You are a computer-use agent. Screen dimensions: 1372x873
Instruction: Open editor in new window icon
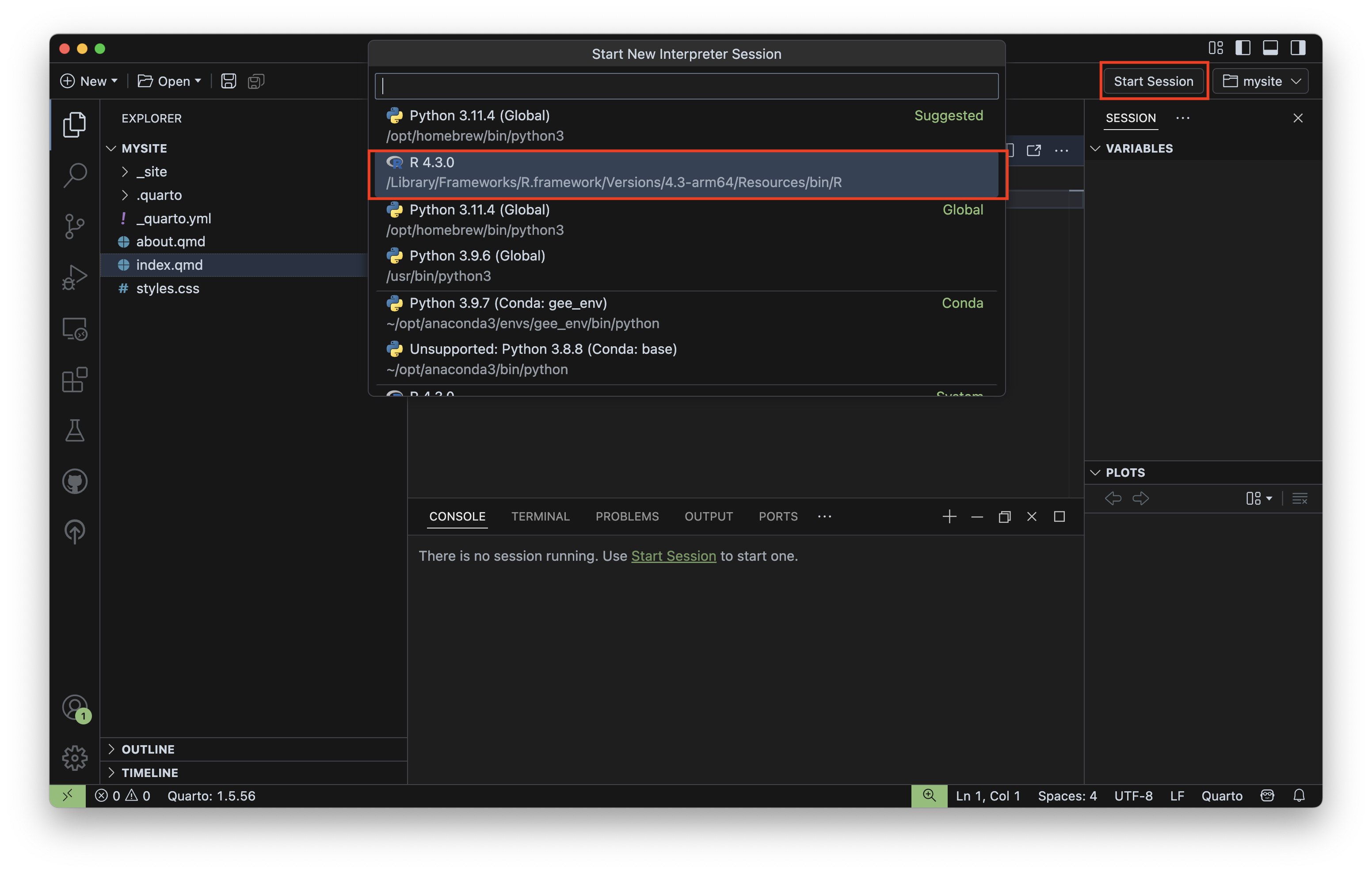(1033, 150)
